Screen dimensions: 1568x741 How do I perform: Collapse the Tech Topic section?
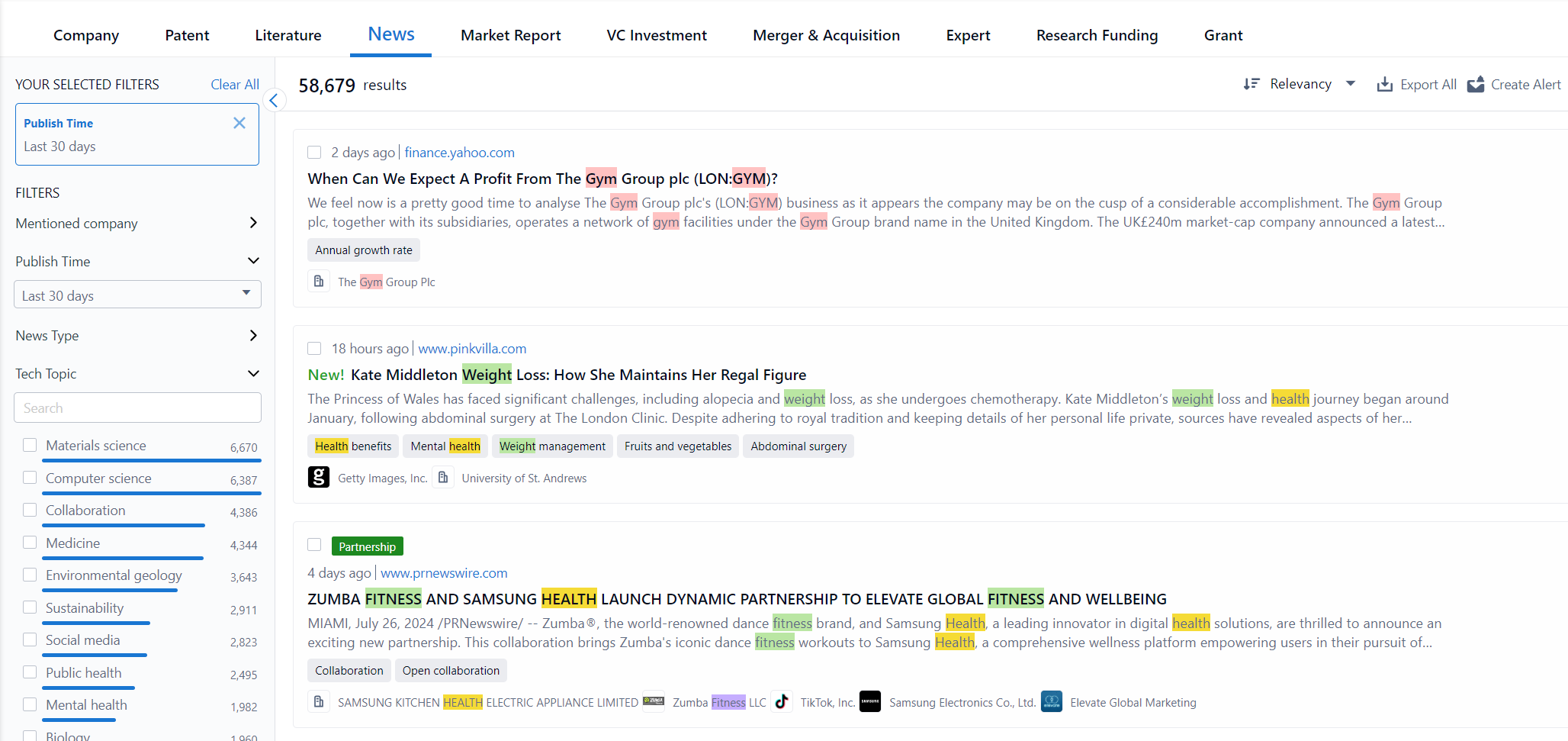click(x=253, y=373)
